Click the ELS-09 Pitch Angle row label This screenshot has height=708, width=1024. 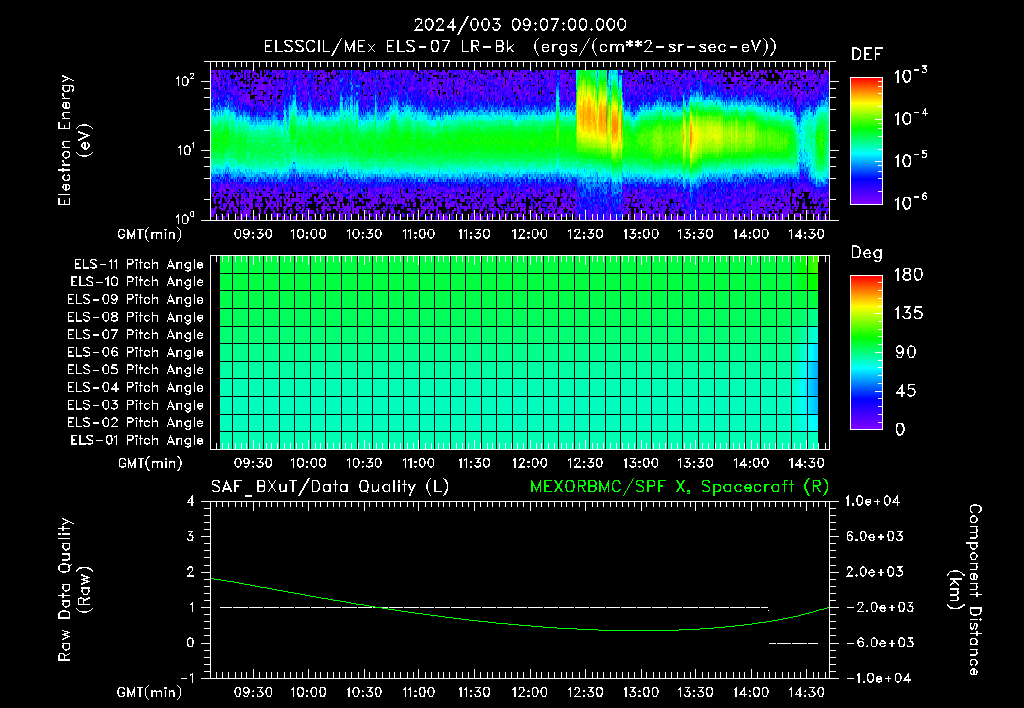[136, 300]
